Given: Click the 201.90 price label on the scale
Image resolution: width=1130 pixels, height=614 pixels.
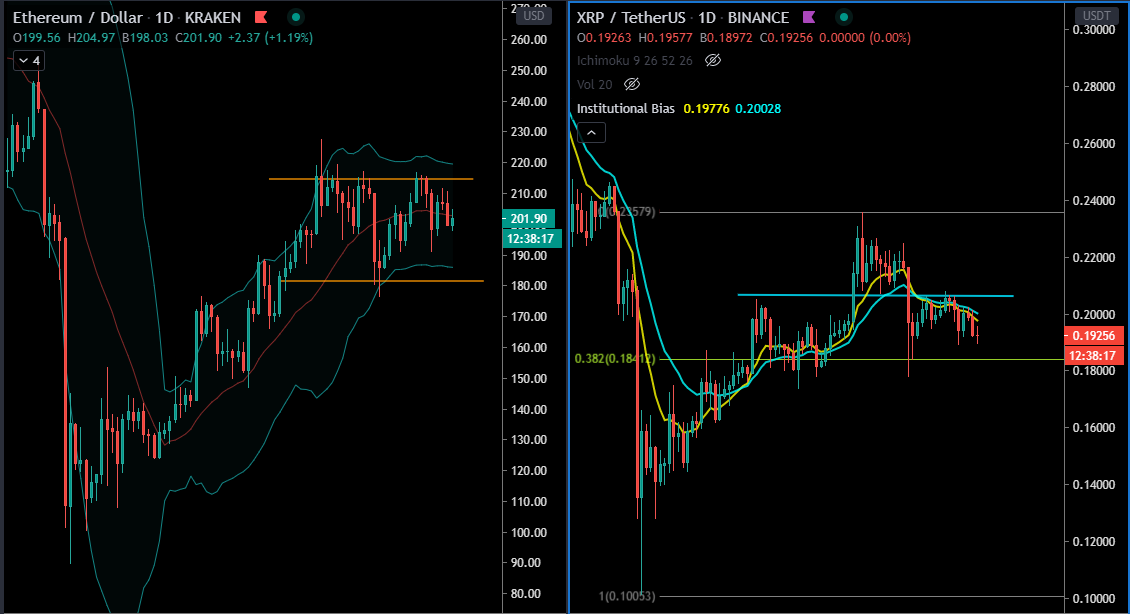Looking at the screenshot, I should [x=527, y=218].
